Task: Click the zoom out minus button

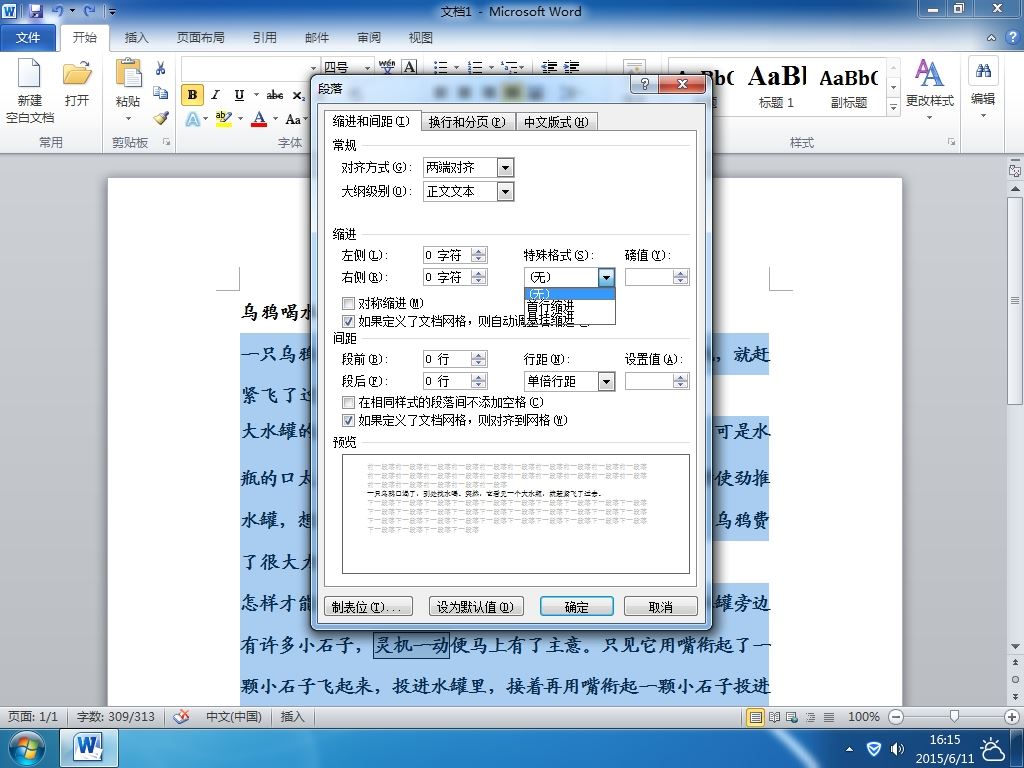Action: (897, 717)
